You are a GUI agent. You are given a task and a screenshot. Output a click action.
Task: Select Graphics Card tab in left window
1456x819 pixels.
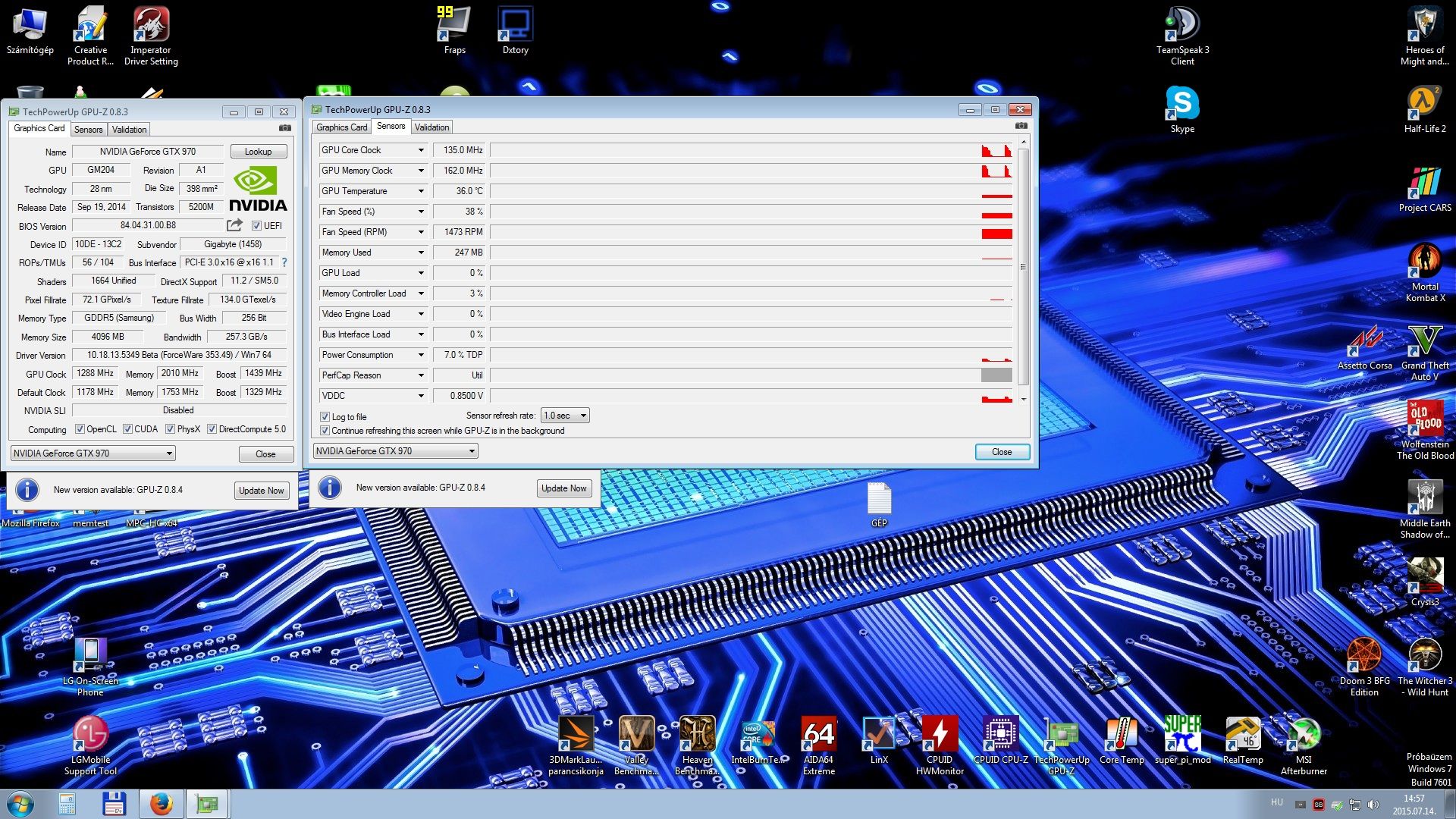(39, 128)
